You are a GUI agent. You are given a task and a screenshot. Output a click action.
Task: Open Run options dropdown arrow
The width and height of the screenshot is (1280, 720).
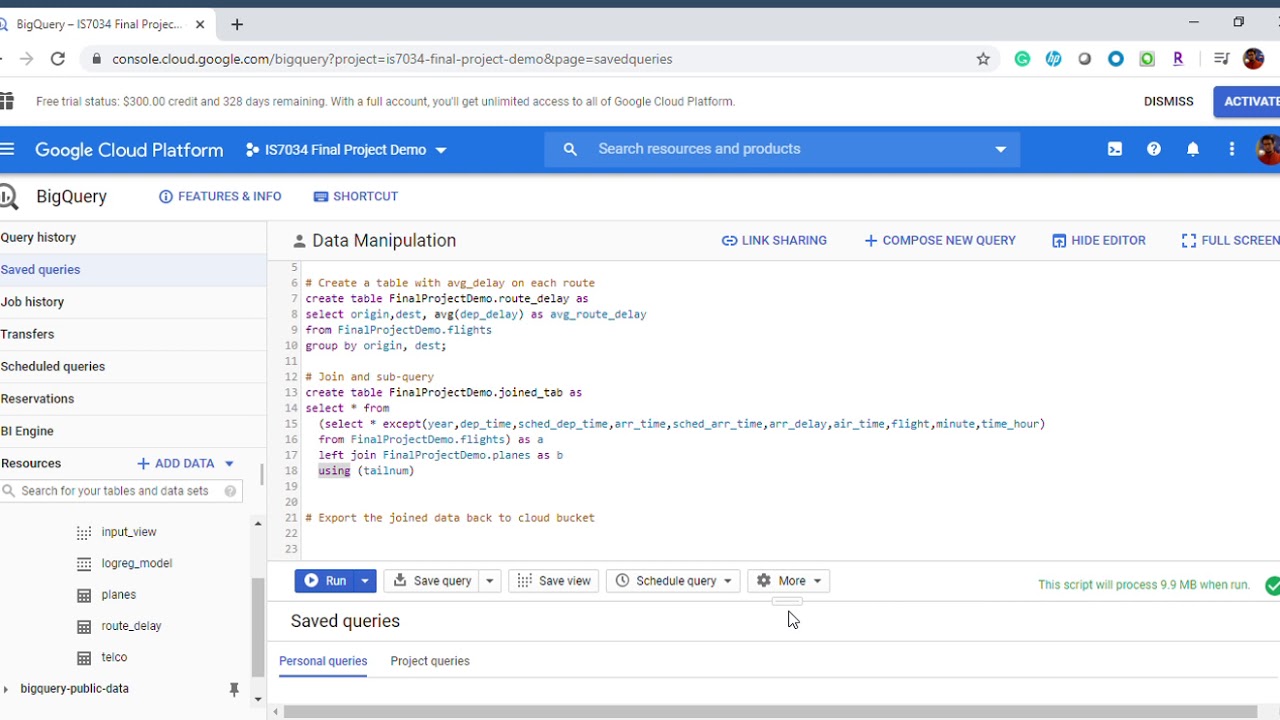coord(365,581)
